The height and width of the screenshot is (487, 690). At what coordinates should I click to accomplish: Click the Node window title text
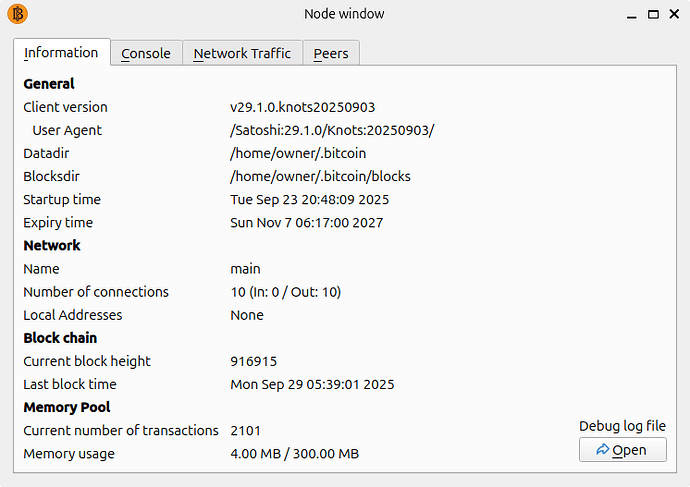[x=344, y=14]
